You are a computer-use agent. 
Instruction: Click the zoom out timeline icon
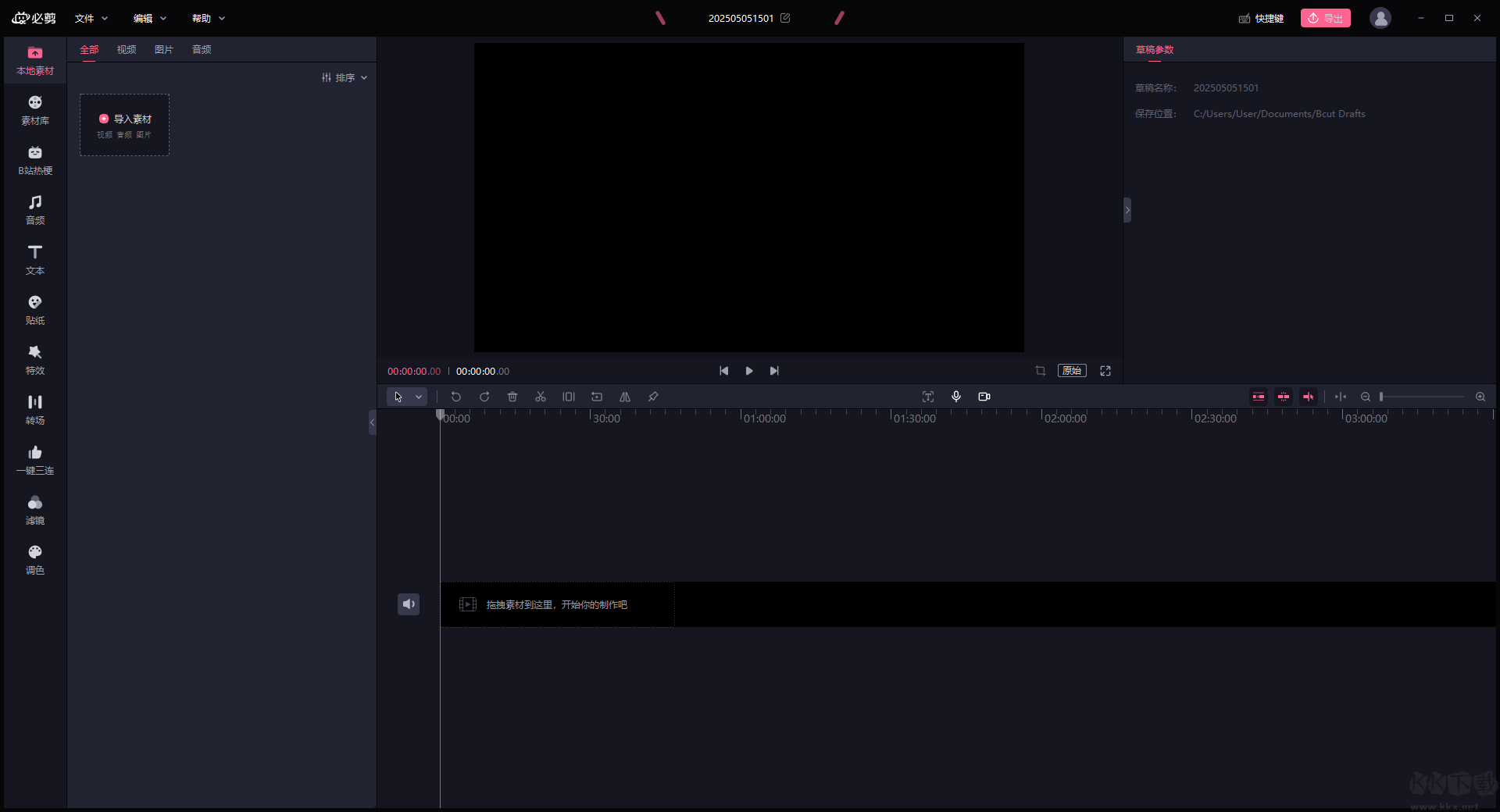[x=1366, y=397]
